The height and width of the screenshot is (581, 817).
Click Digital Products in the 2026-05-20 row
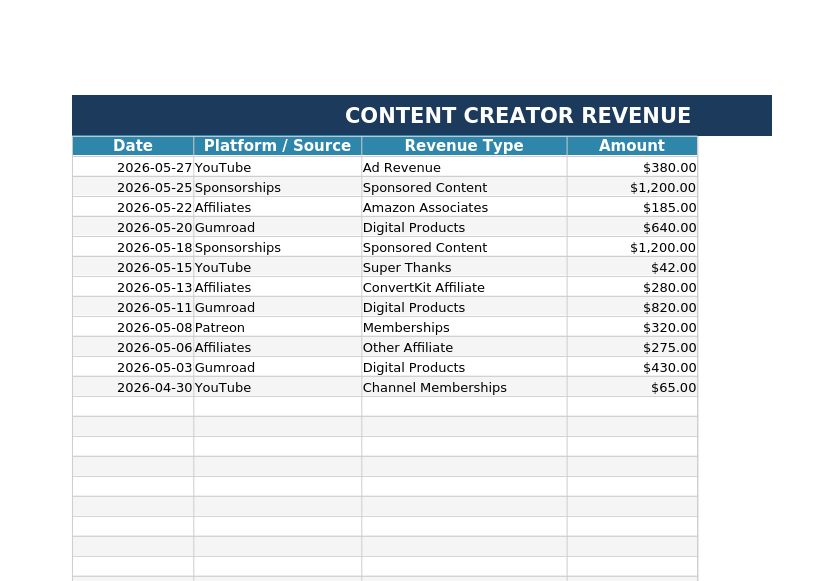tap(464, 228)
